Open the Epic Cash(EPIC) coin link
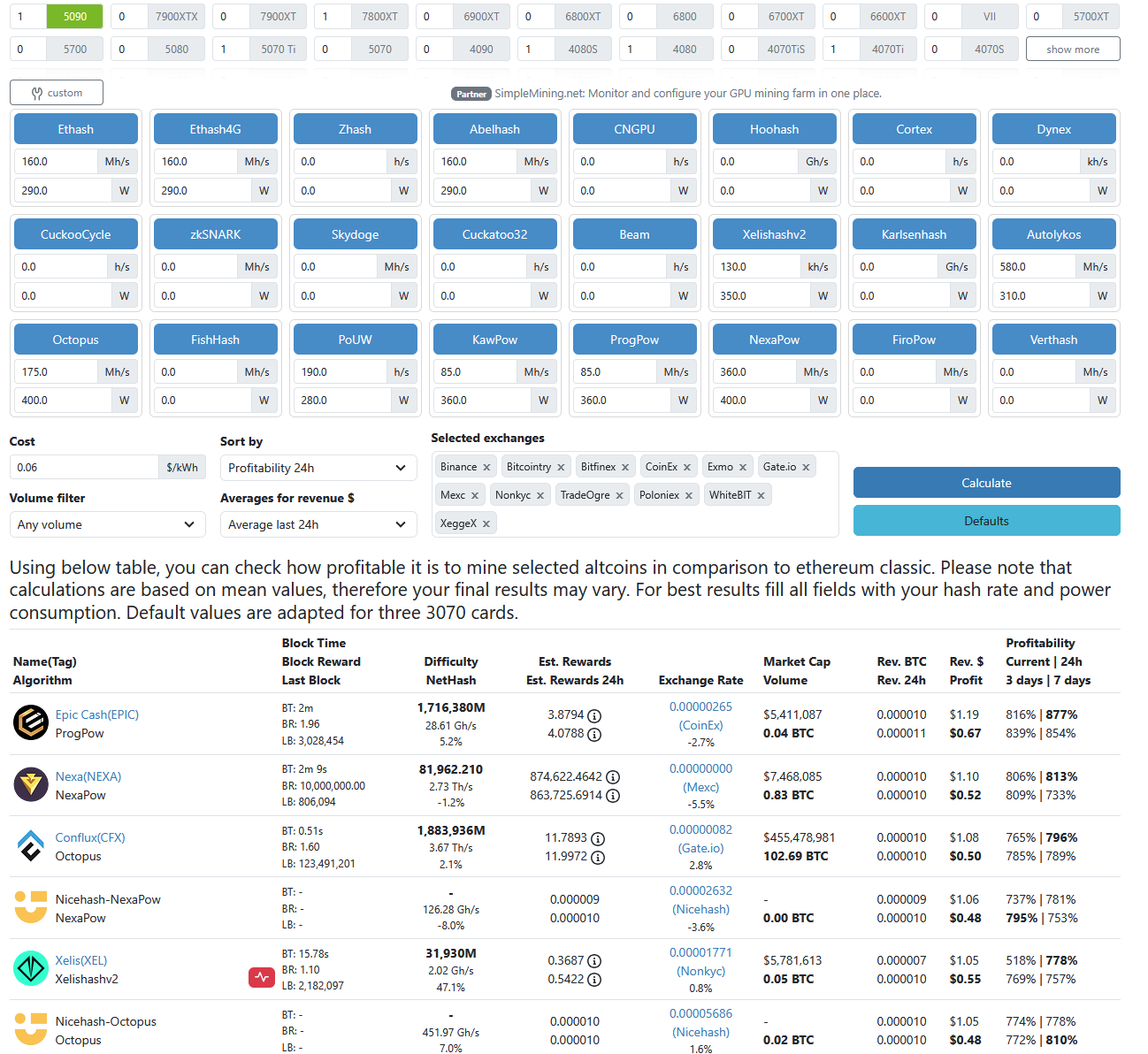Image resolution: width=1148 pixels, height=1054 pixels. [x=97, y=714]
